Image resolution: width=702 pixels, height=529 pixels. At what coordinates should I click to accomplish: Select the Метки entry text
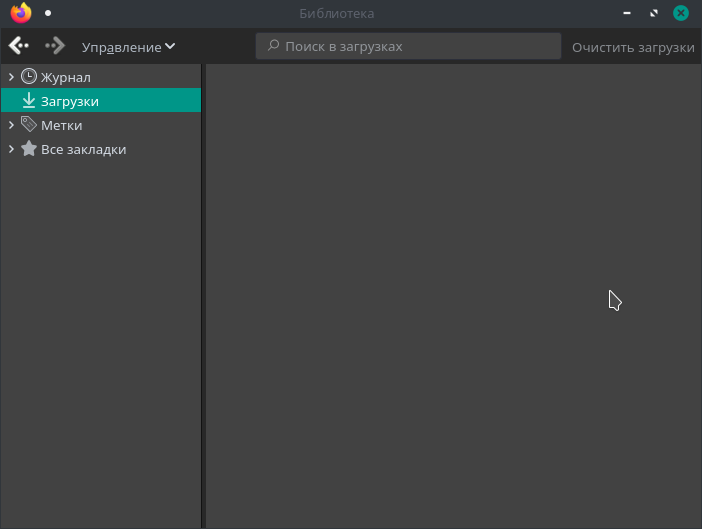pyautogui.click(x=62, y=125)
